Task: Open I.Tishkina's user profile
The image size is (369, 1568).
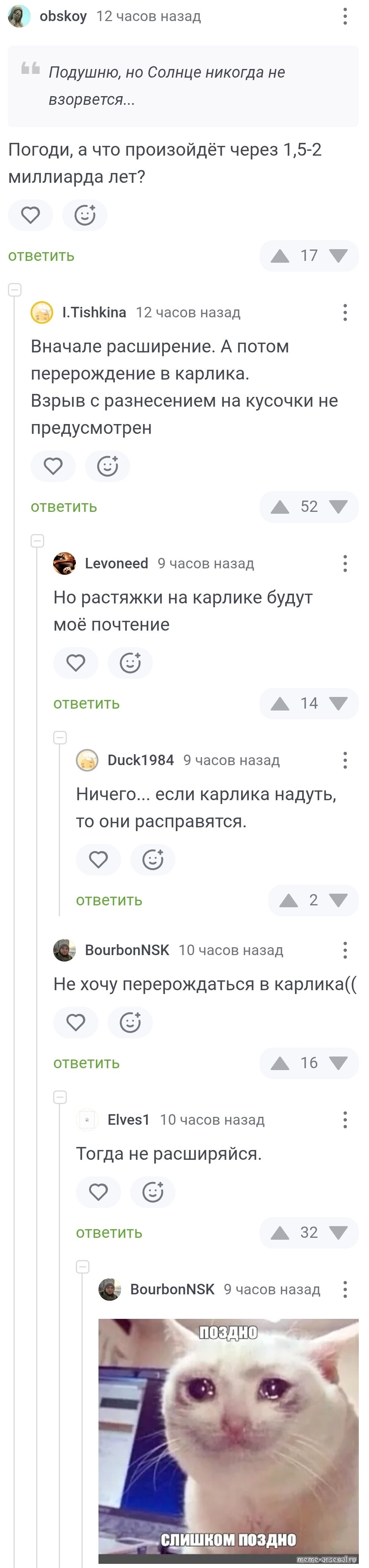Action: point(94,312)
